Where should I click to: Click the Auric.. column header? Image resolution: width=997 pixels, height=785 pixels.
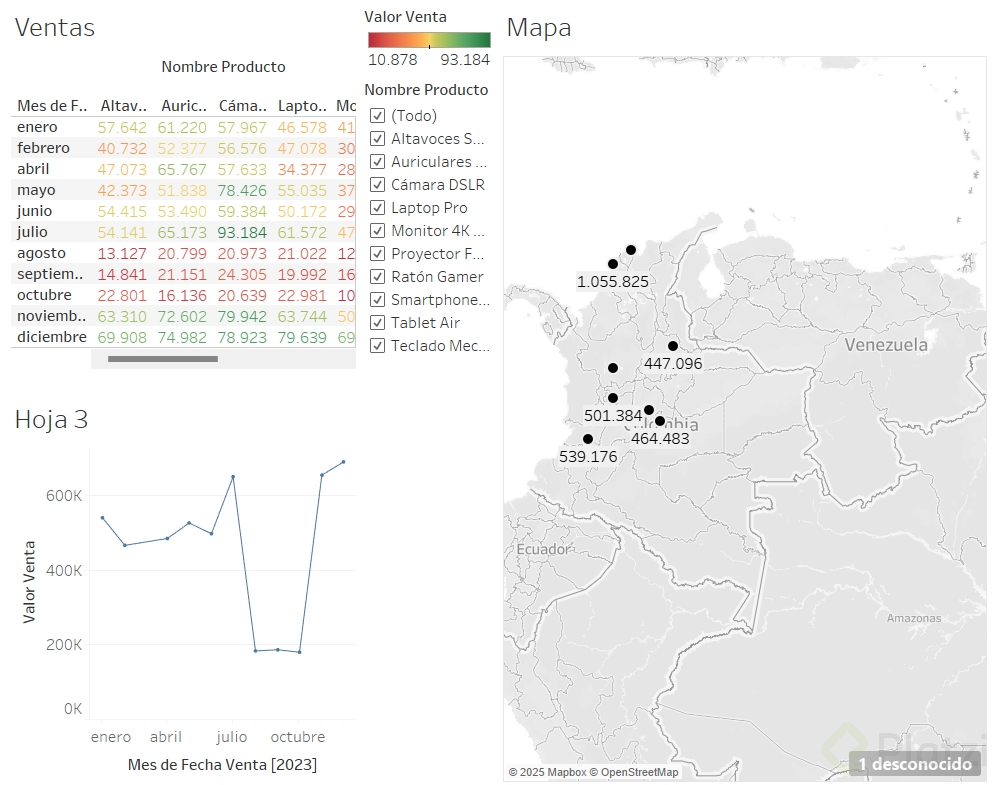[x=184, y=106]
